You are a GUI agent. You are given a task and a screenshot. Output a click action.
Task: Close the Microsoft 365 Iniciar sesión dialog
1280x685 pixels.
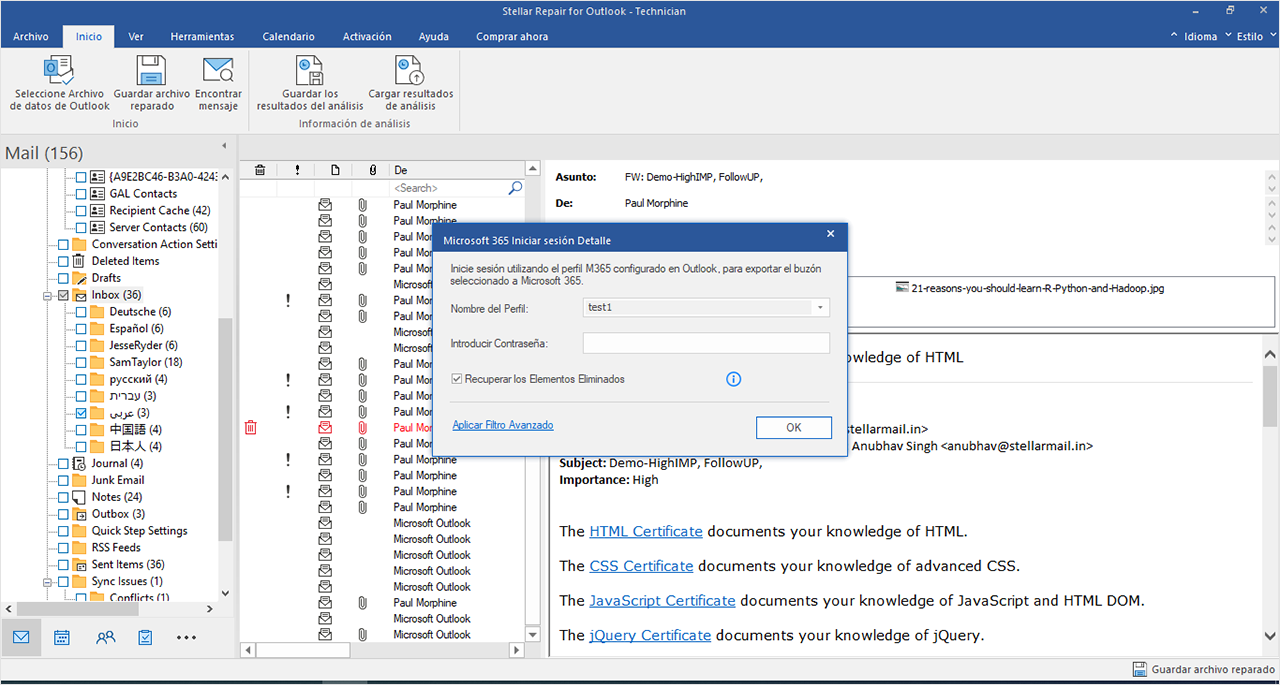point(830,234)
